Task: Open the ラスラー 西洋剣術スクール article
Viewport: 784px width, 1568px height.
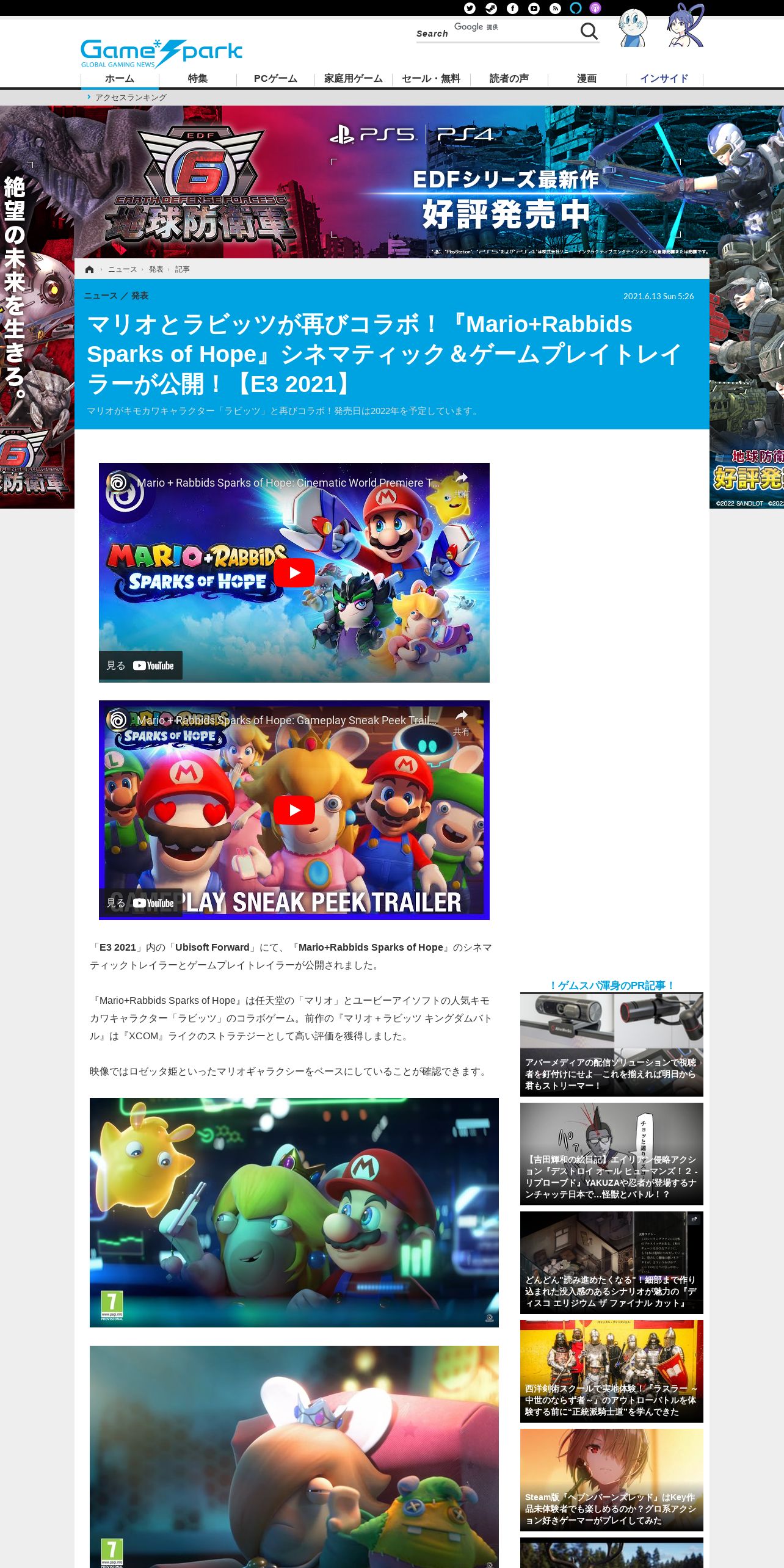Action: [612, 1371]
